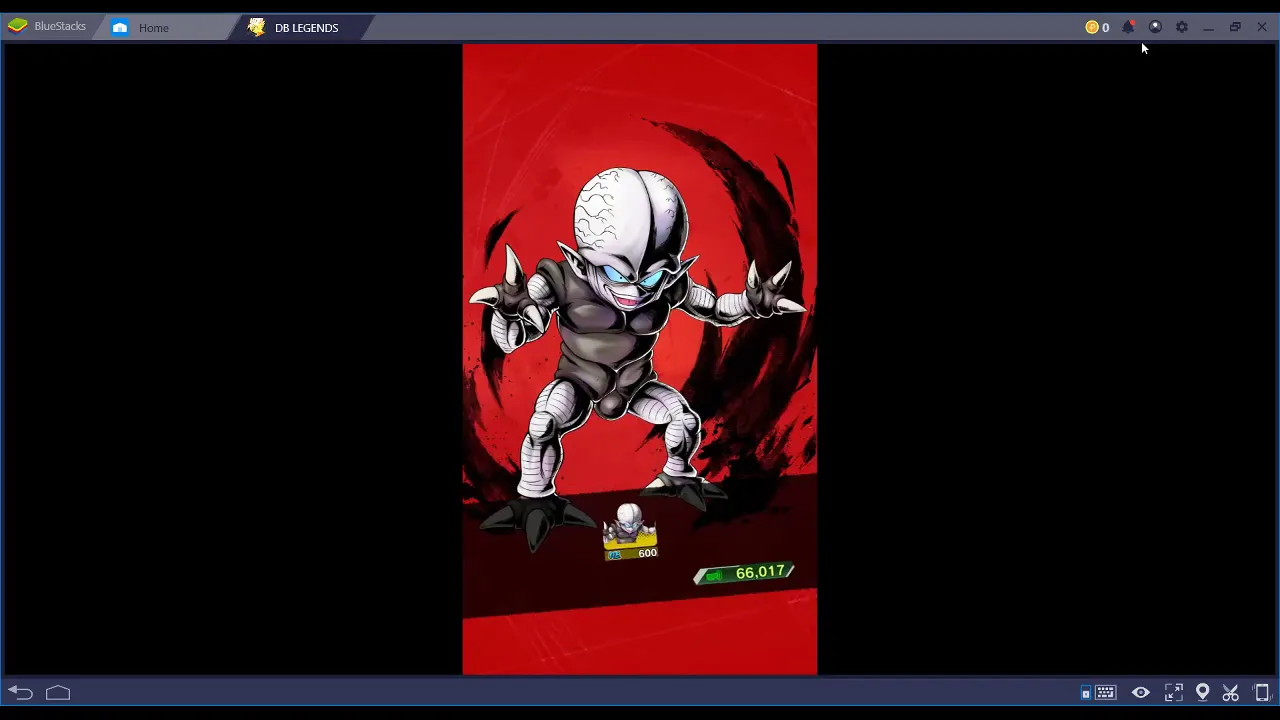Open BlueStacks settings gear
This screenshot has width=1280, height=720.
(x=1182, y=27)
